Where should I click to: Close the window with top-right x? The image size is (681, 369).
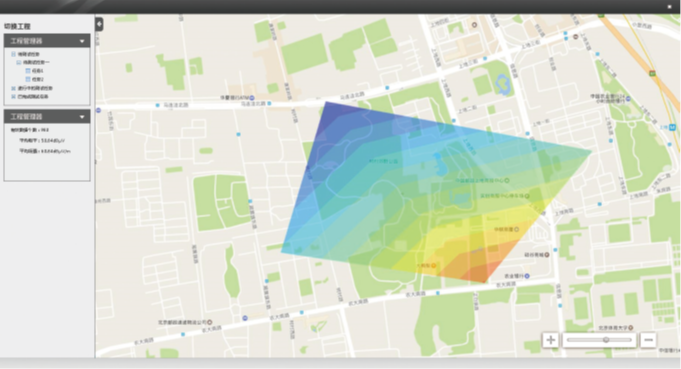click(669, 7)
